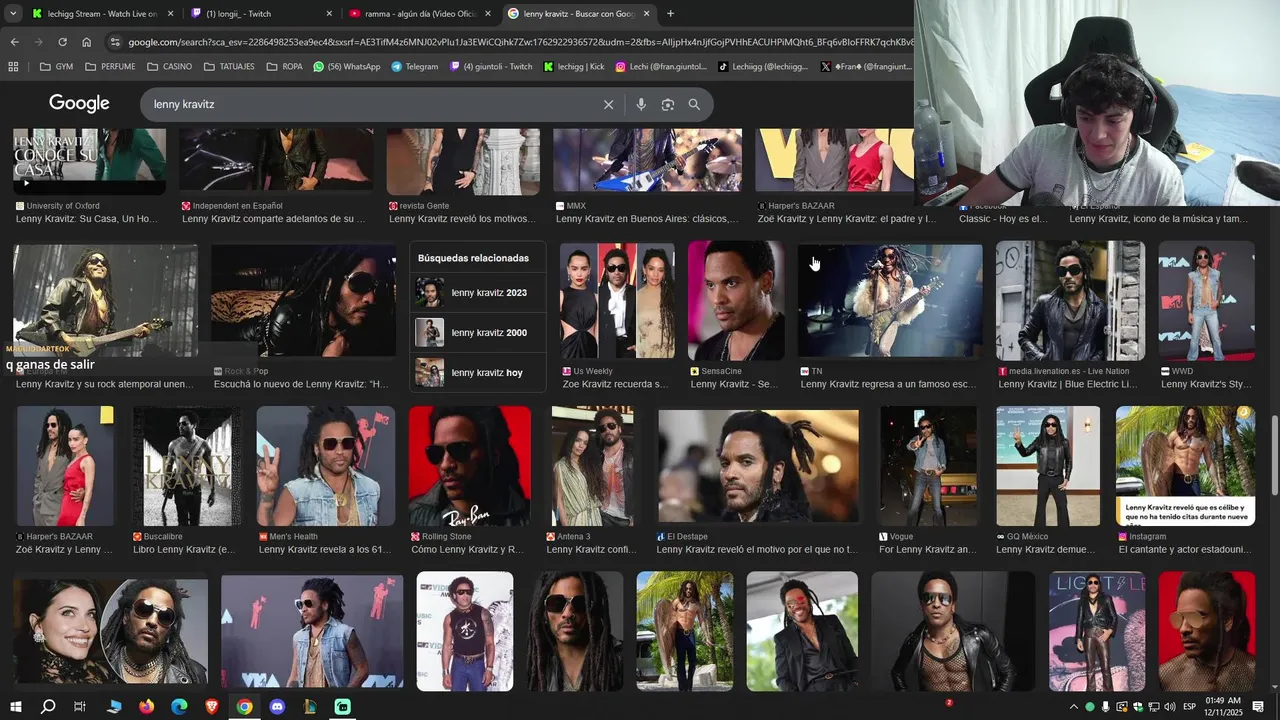Reload the page in Chrome

click(62, 42)
